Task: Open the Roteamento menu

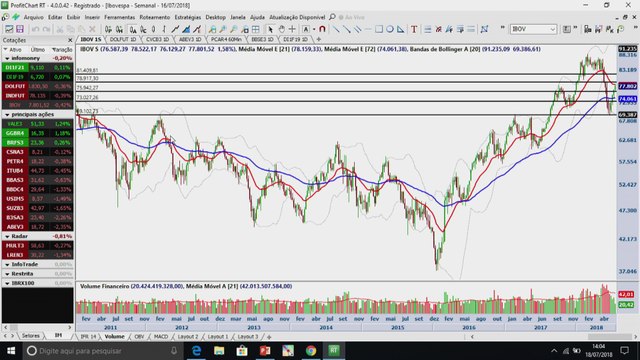Action: pos(154,17)
